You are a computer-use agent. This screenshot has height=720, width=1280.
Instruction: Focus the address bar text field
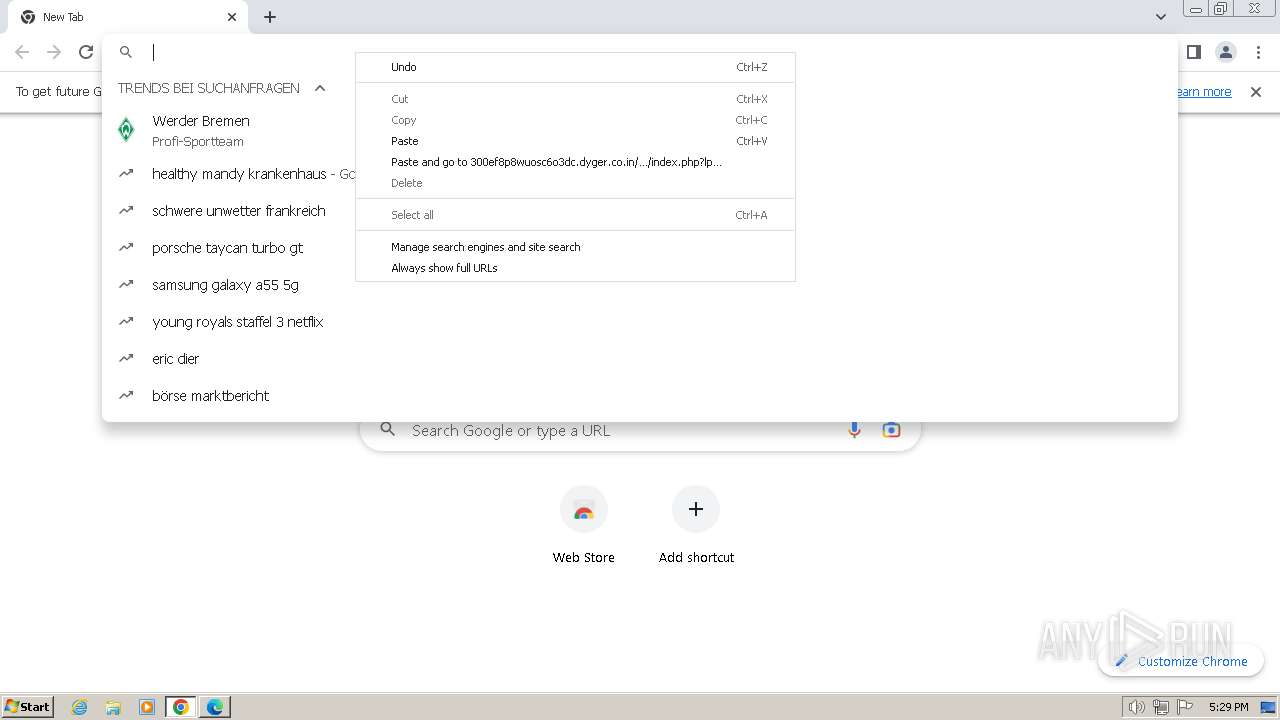click(640, 52)
